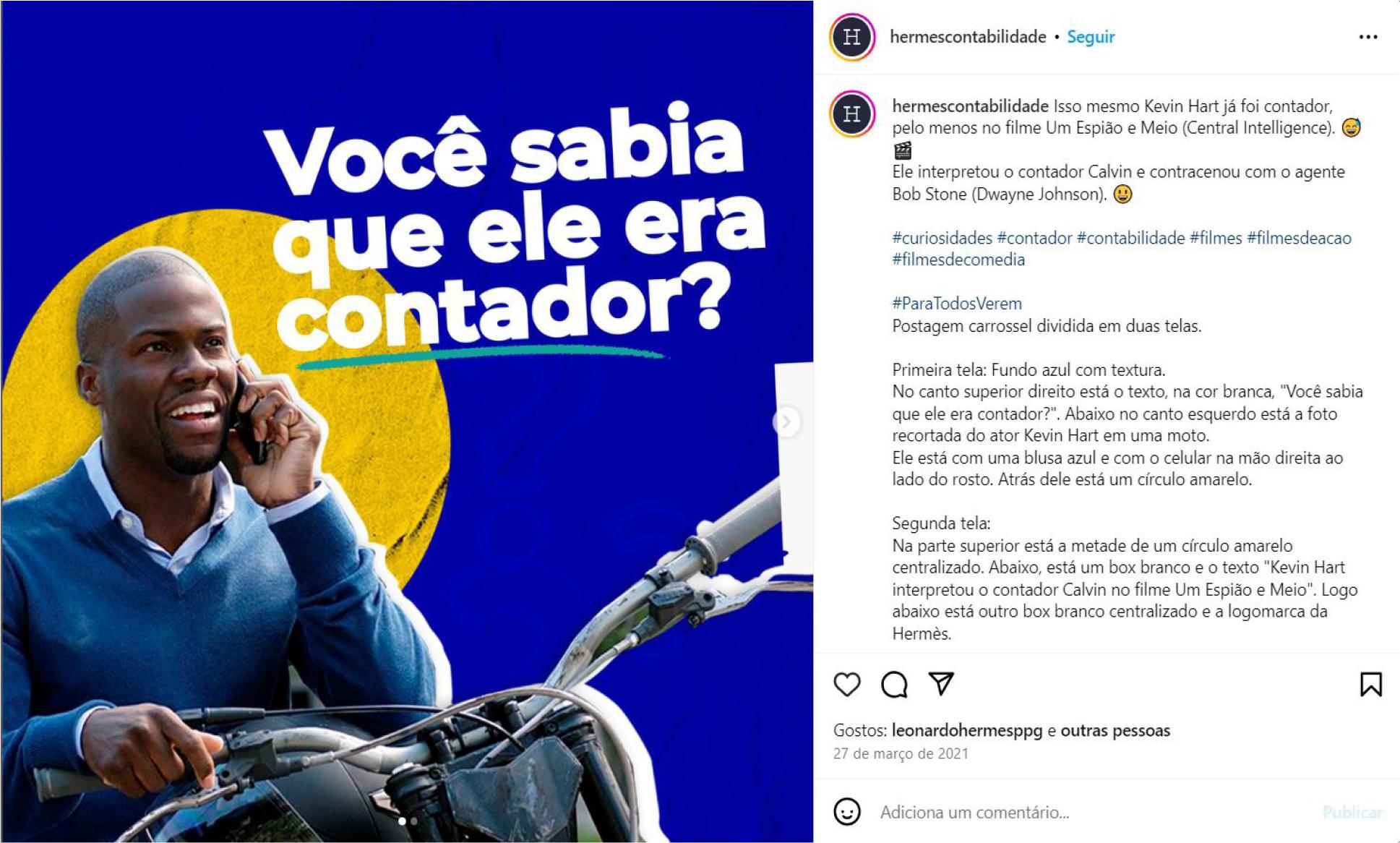Share the post with the paper plane icon
The width and height of the screenshot is (1400, 843).
click(941, 683)
